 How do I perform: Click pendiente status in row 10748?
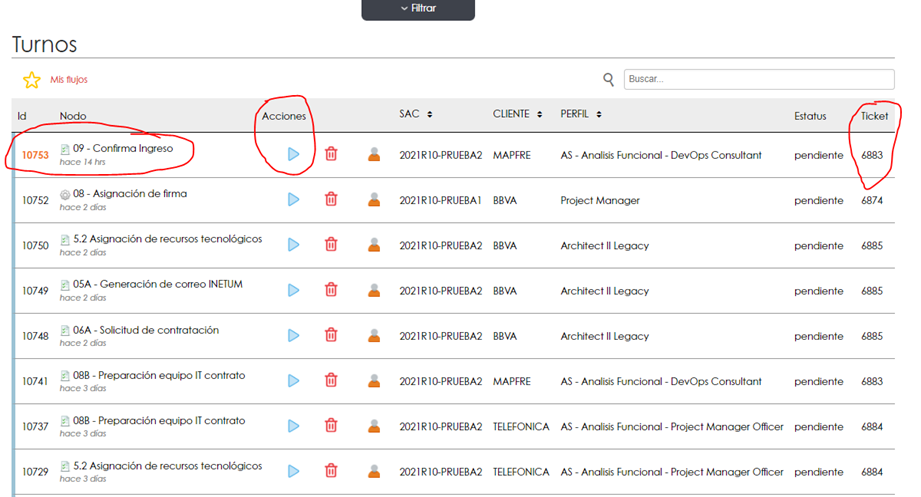[819, 336]
